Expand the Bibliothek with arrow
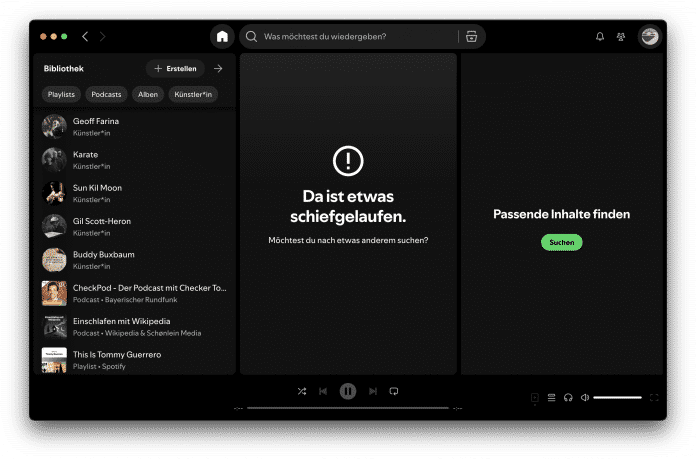The width and height of the screenshot is (696, 459). [218, 68]
